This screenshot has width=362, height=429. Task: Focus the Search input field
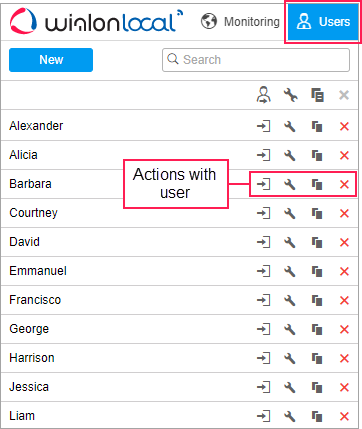click(x=256, y=60)
